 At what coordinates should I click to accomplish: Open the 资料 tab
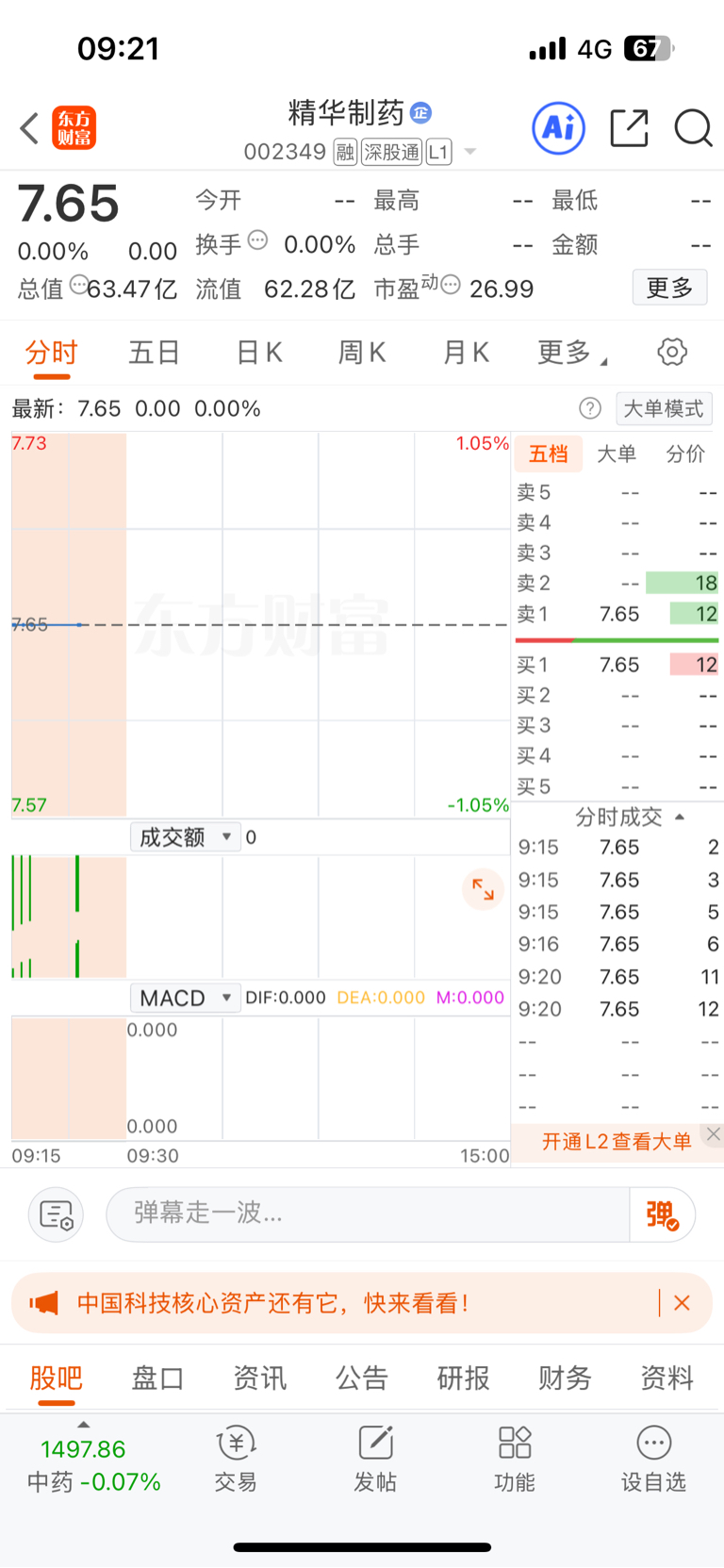pyautogui.click(x=667, y=1378)
